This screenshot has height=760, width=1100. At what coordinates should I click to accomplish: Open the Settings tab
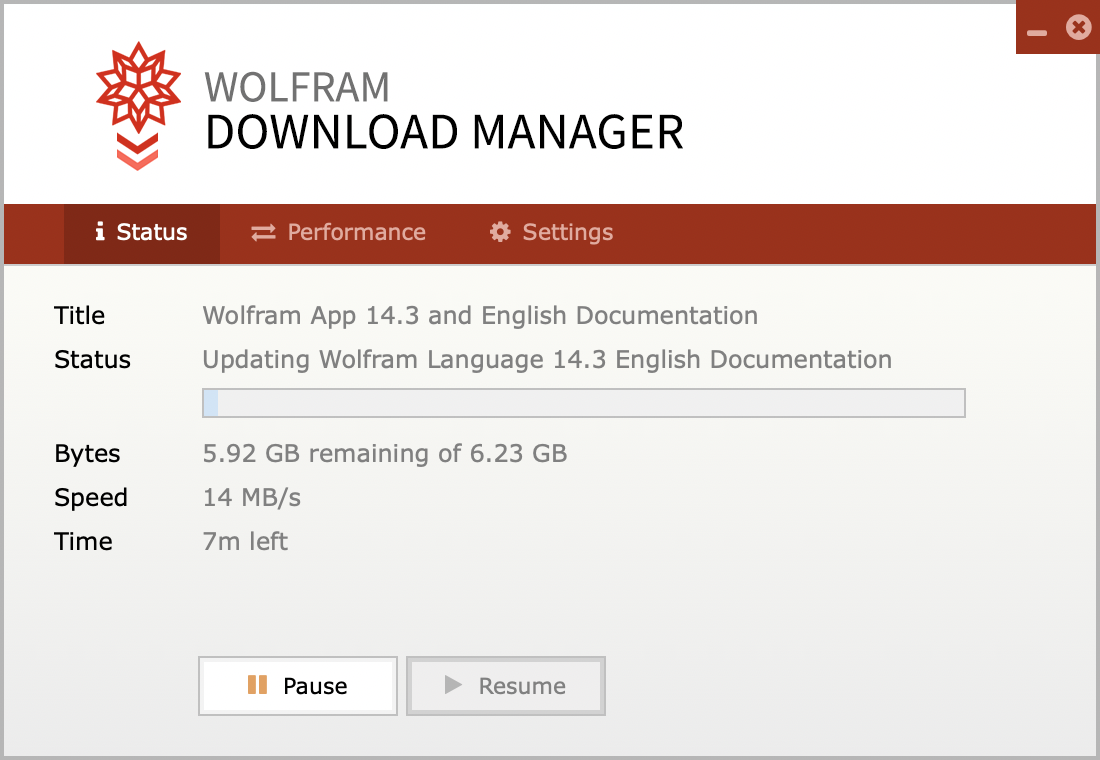pos(551,232)
